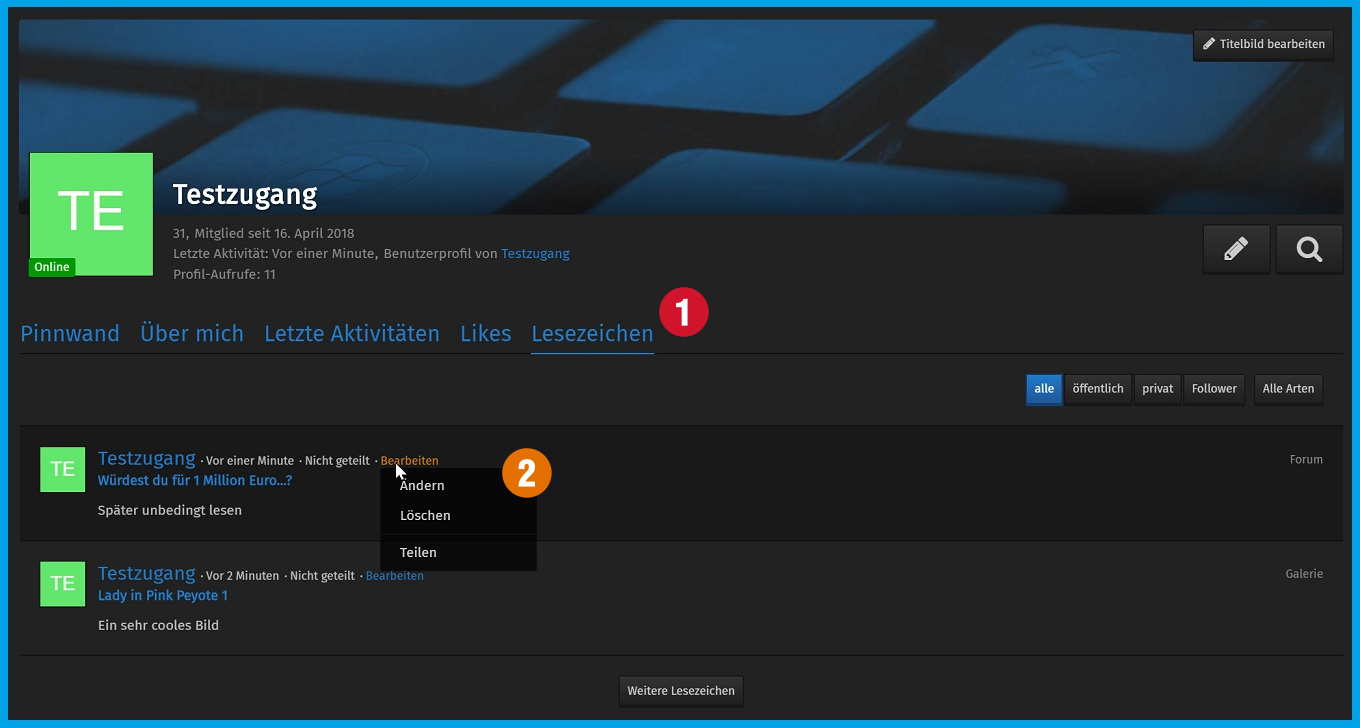Click the magnifier search icon button
Image resolution: width=1360 pixels, height=728 pixels.
click(x=1309, y=249)
